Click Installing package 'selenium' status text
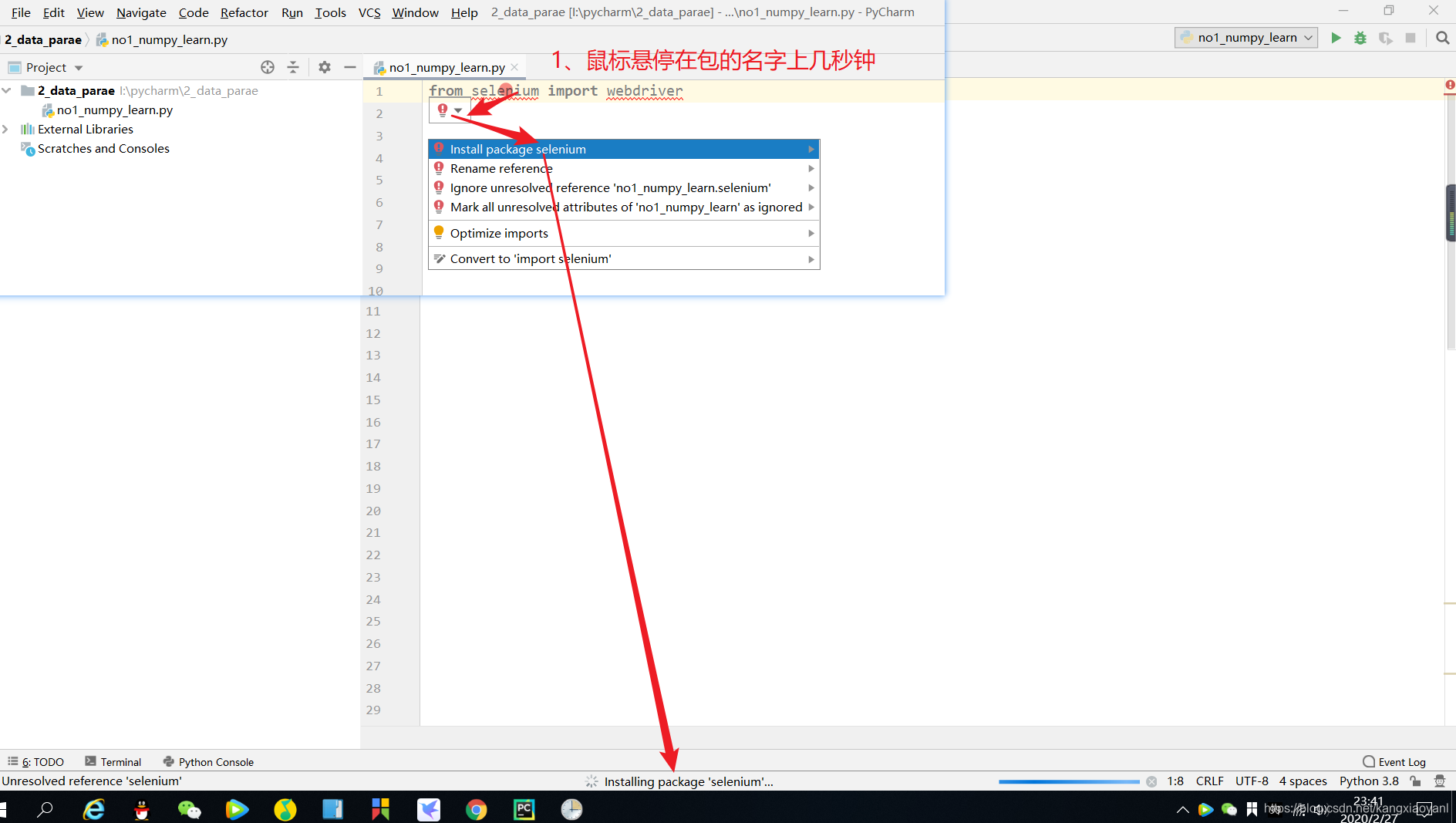 click(x=688, y=781)
